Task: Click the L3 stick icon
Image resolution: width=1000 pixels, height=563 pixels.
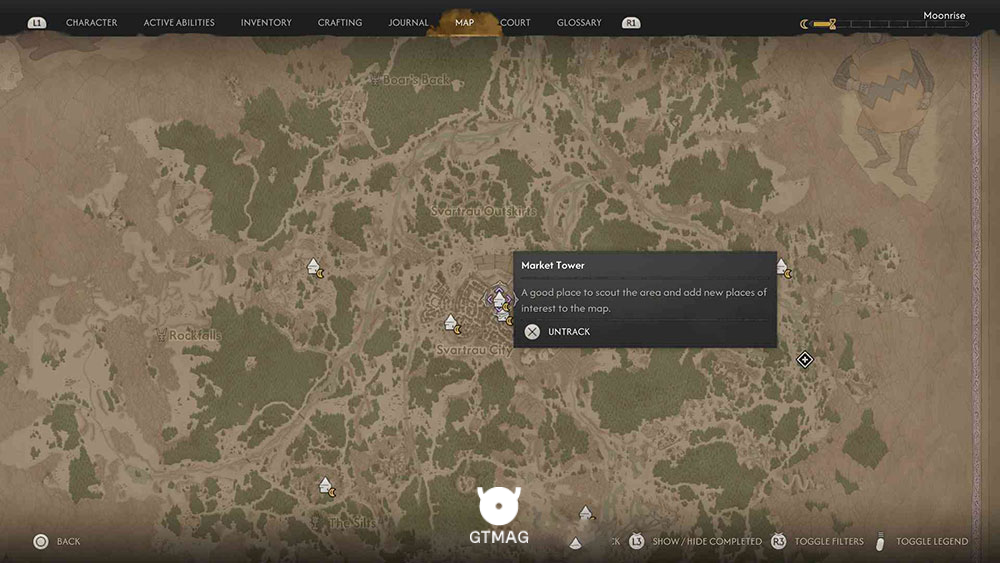Action: (636, 541)
